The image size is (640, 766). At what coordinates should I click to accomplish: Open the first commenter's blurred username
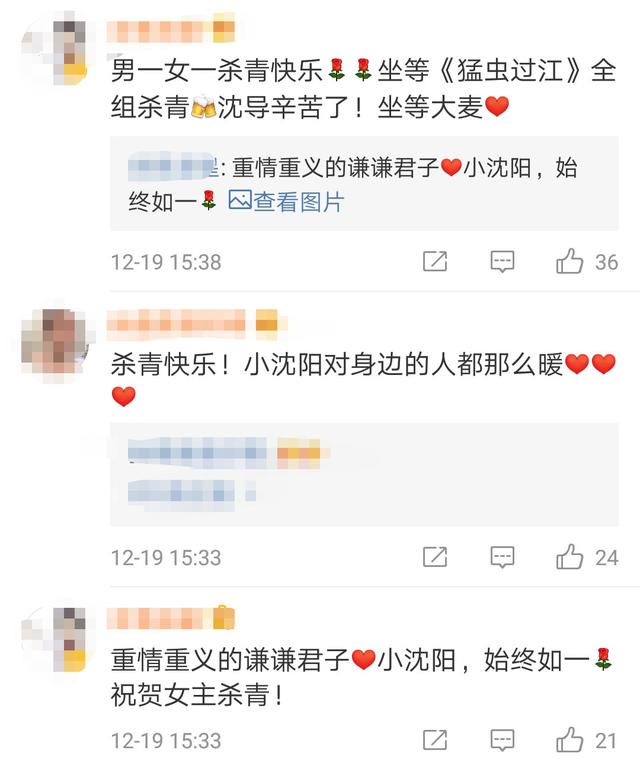171,30
